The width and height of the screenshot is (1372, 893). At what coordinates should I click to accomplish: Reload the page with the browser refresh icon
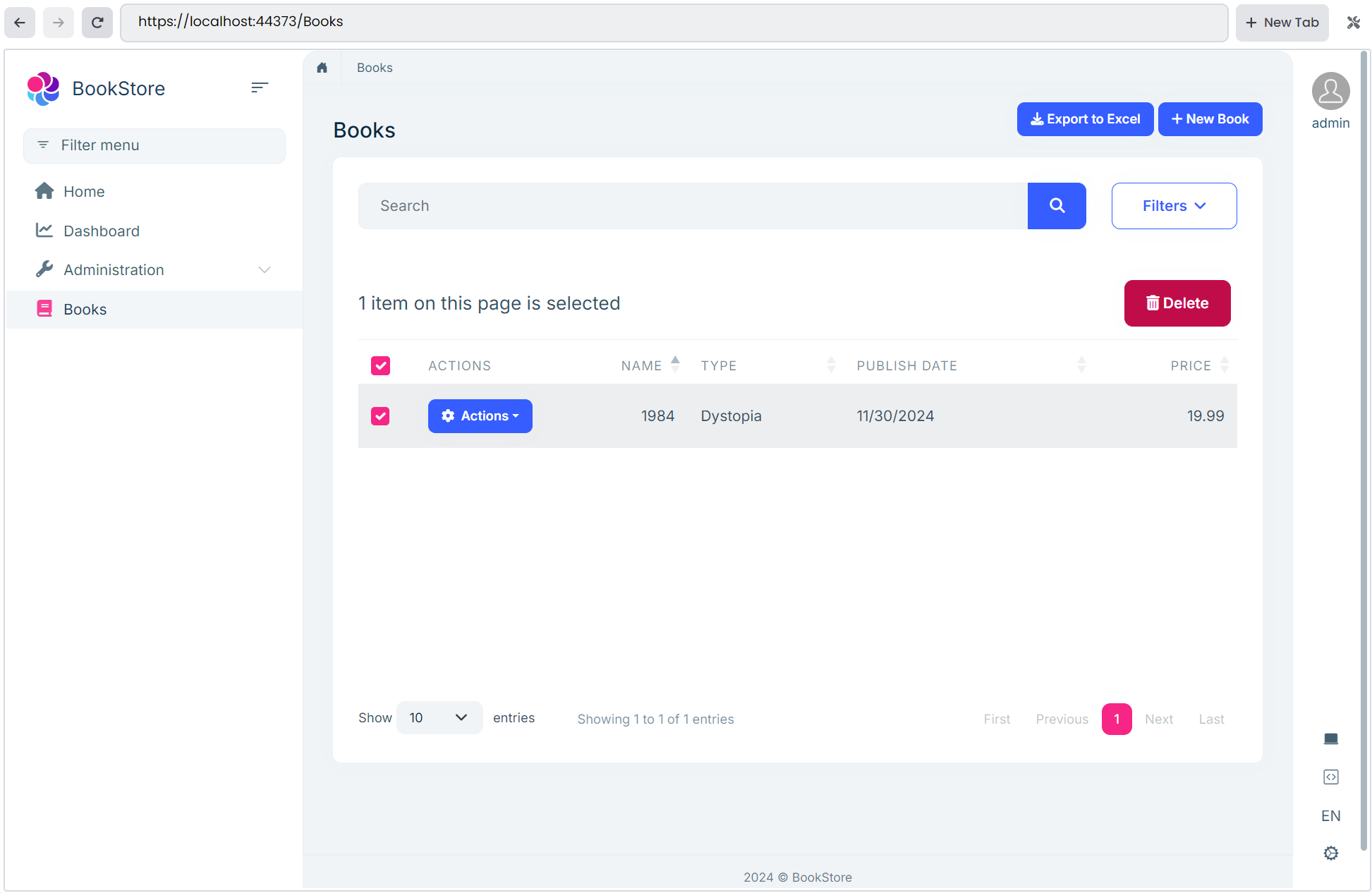pyautogui.click(x=97, y=23)
